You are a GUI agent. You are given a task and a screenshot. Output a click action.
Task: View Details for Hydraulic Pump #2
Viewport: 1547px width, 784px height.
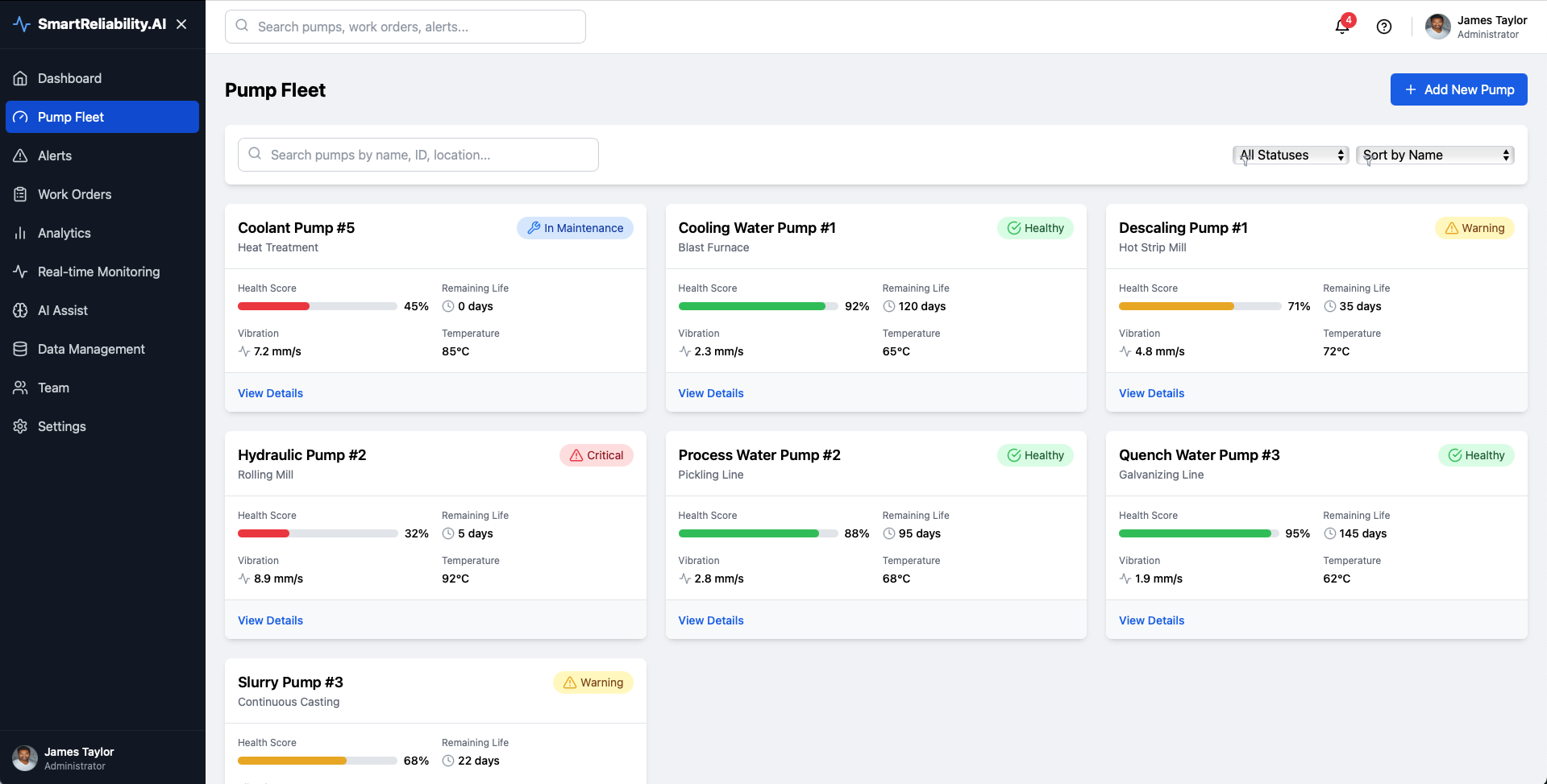[x=270, y=620]
